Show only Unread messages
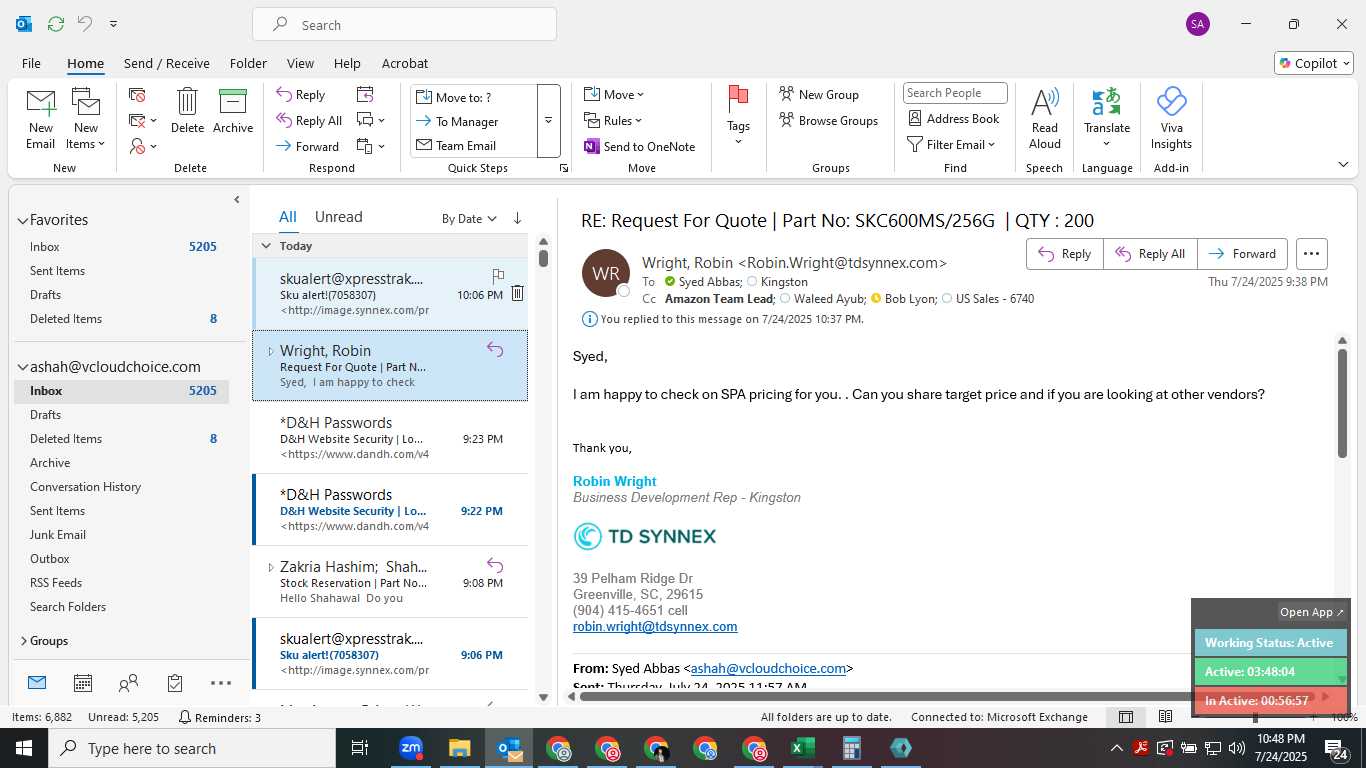Image resolution: width=1366 pixels, height=768 pixels. click(339, 217)
